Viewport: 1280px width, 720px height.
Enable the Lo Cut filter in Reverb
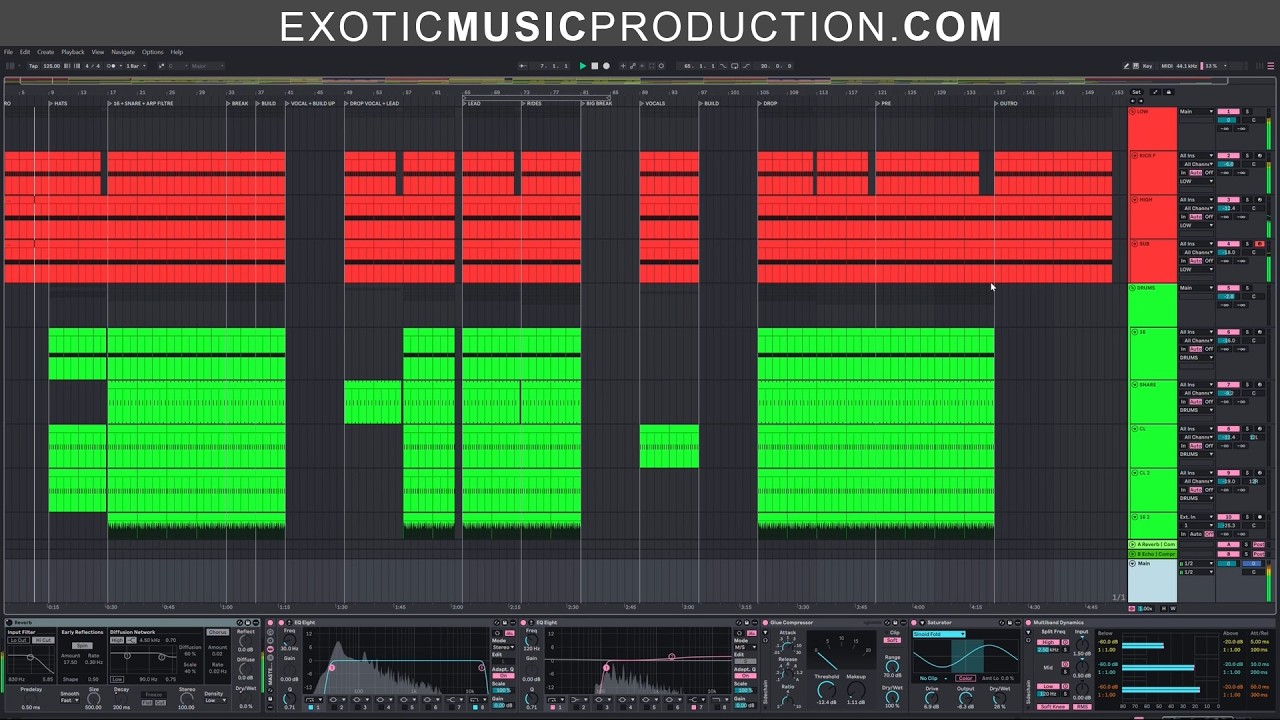coord(18,640)
